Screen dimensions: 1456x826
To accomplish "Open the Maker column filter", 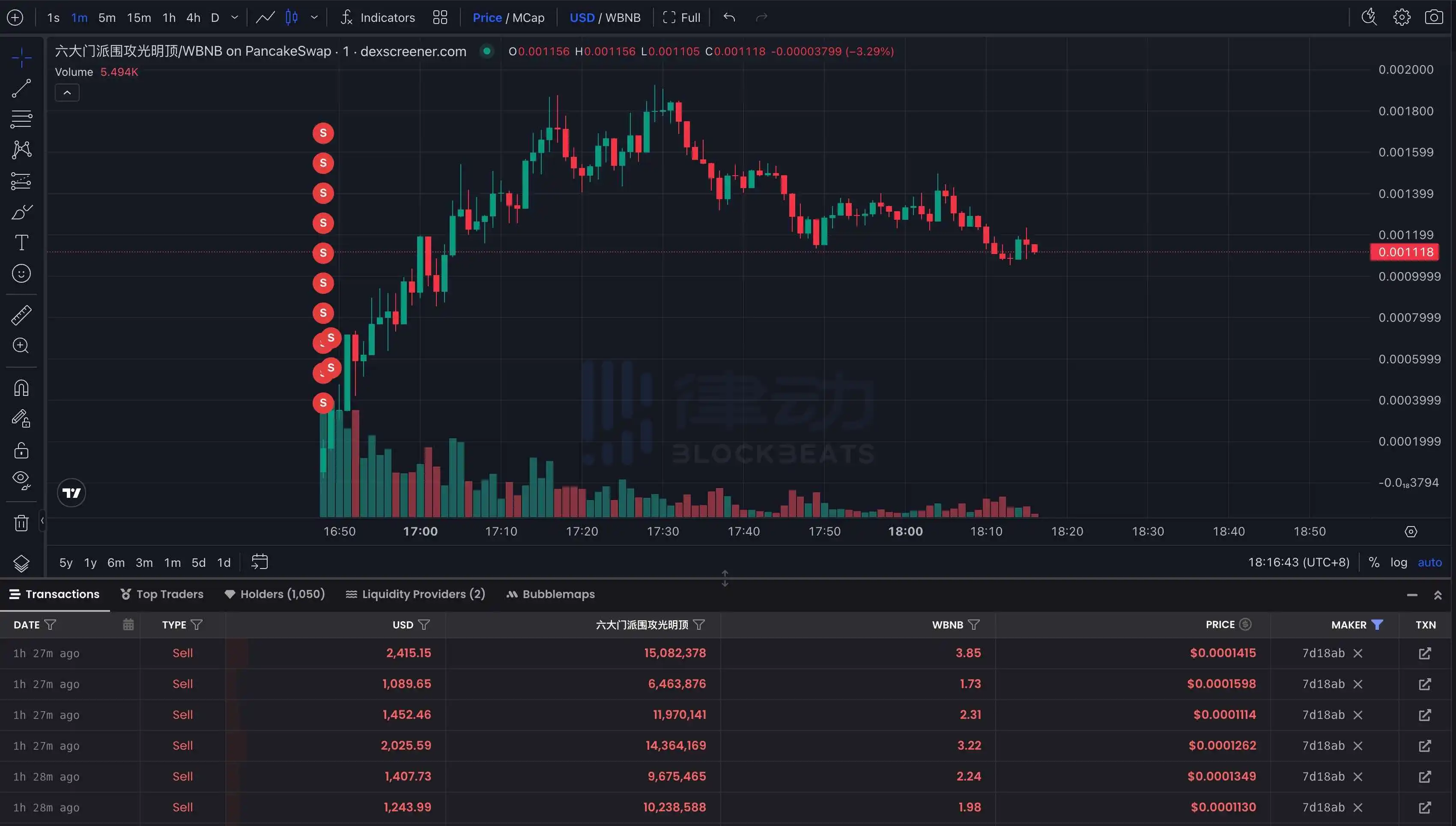I will click(1377, 624).
